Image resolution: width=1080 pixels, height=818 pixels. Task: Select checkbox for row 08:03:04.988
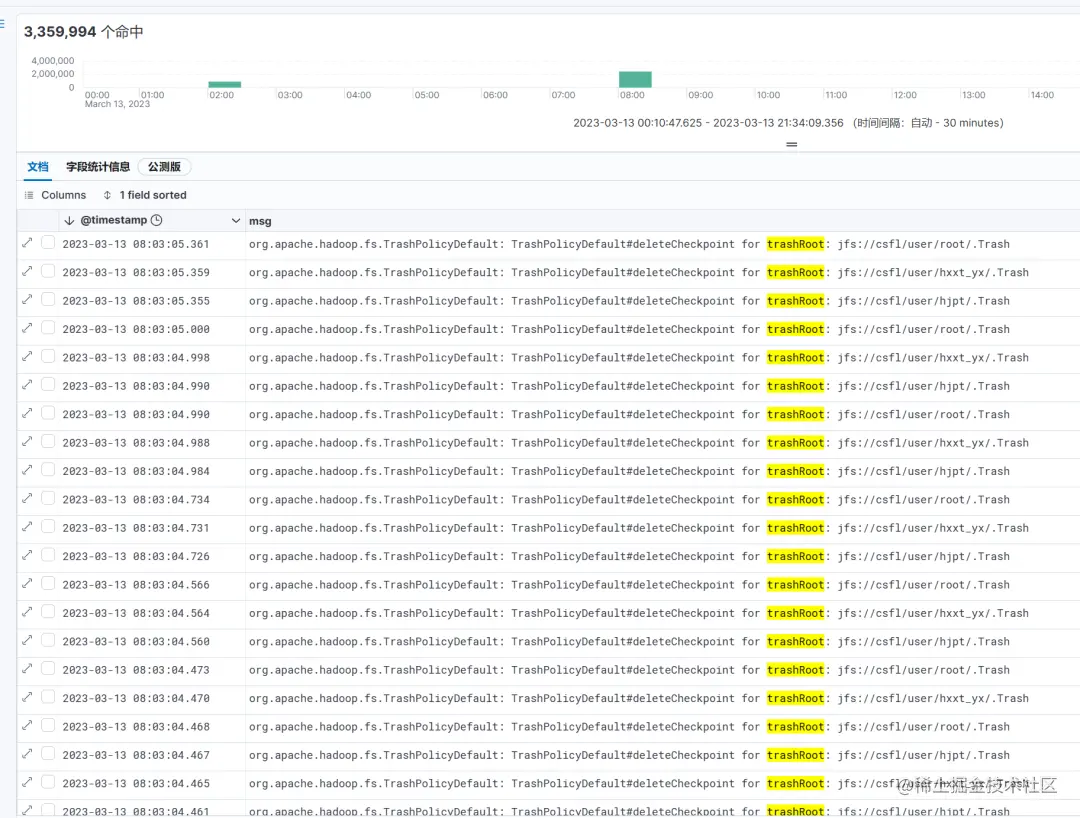pyautogui.click(x=48, y=441)
